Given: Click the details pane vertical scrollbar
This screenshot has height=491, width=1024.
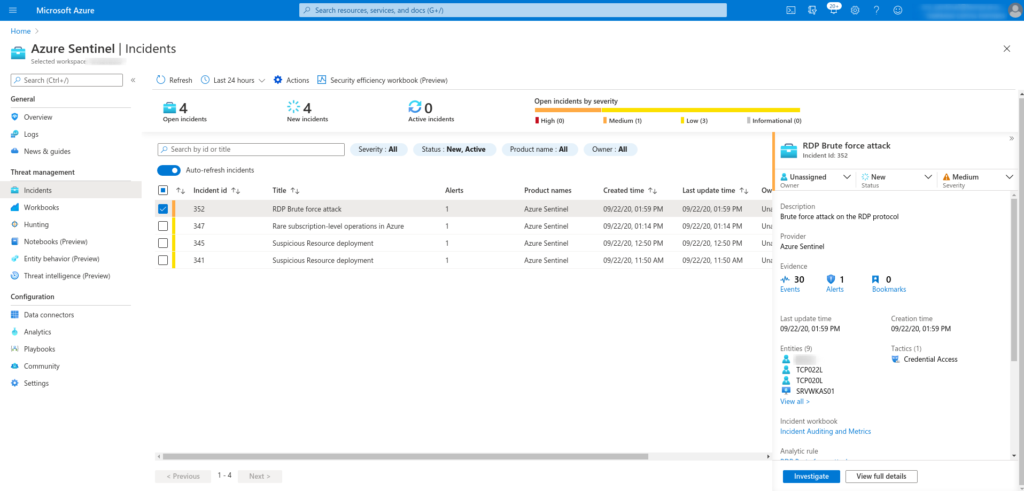Looking at the screenshot, I should (x=1014, y=281).
